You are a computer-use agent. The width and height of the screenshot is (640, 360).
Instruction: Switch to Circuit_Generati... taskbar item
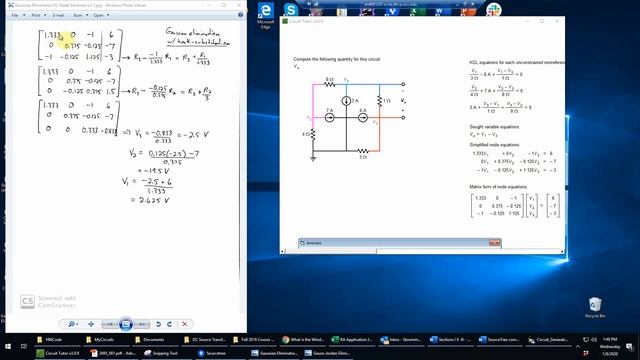point(548,340)
